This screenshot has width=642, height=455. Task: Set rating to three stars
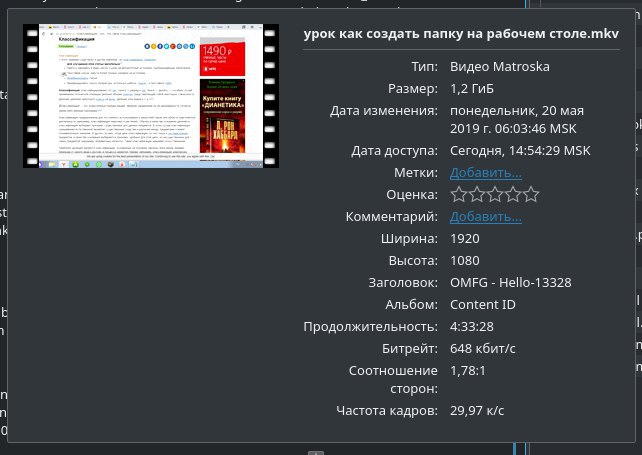pos(495,195)
